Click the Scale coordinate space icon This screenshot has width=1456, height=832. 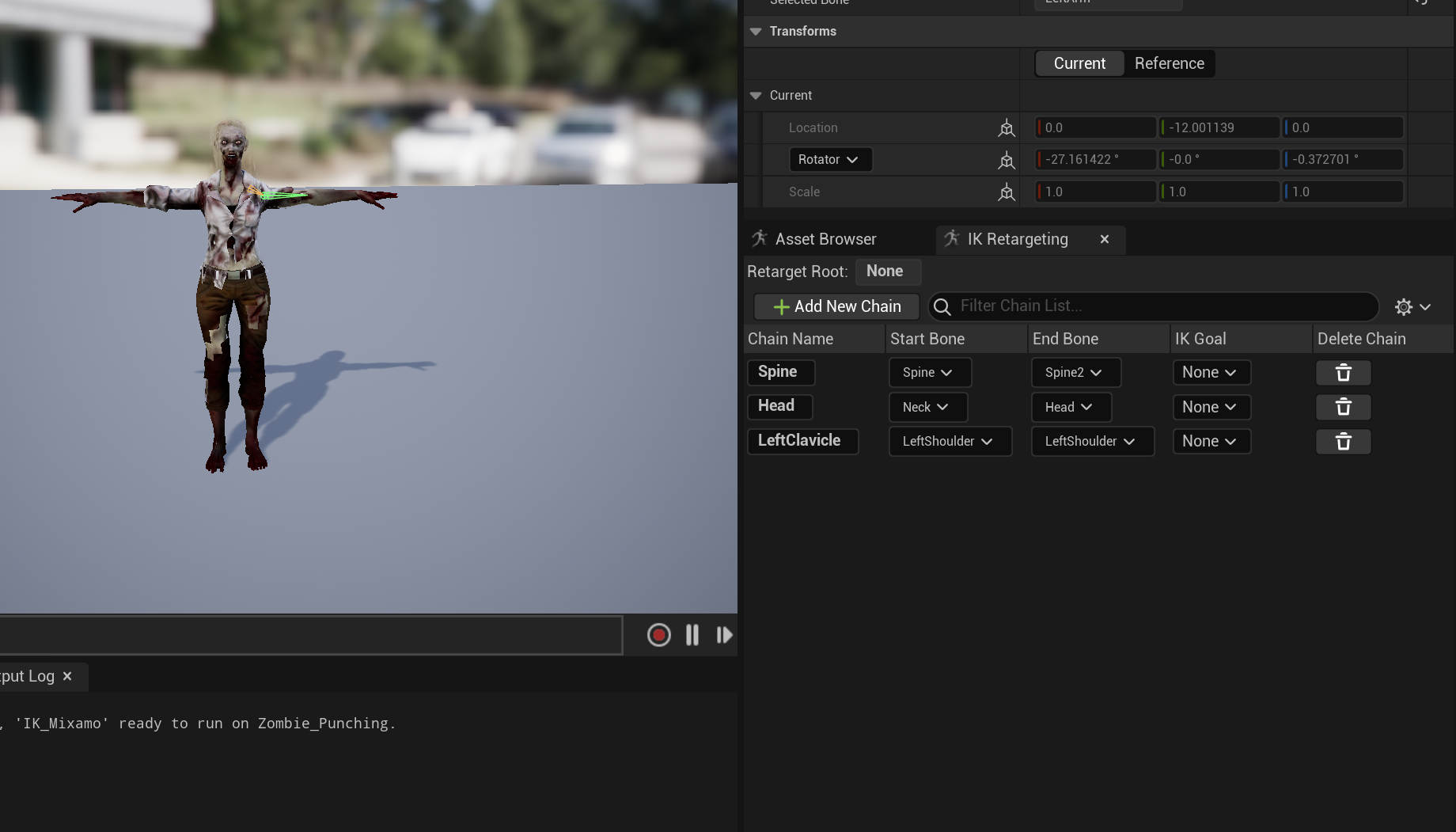point(1006,192)
